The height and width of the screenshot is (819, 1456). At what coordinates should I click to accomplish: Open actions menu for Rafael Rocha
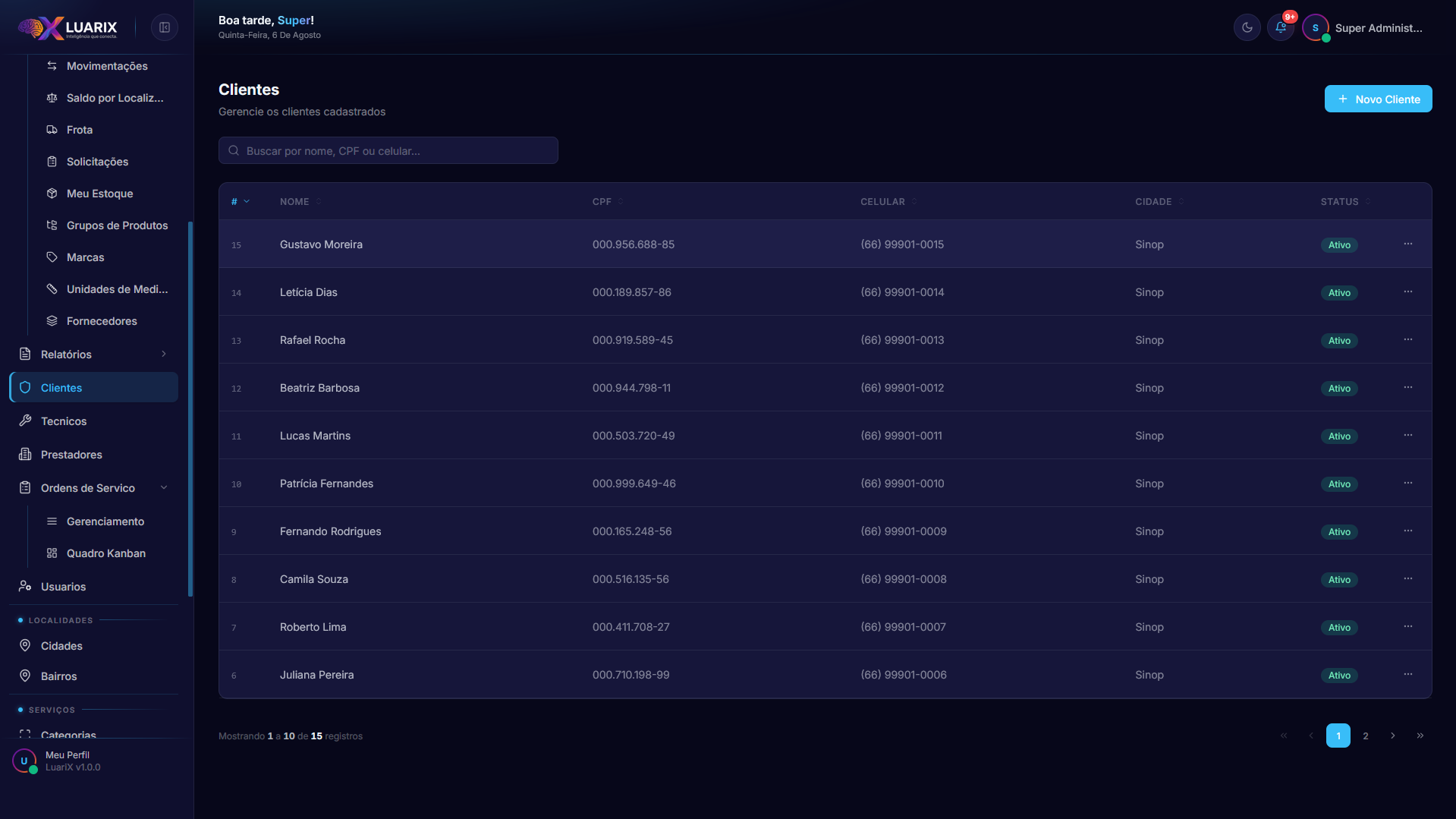click(x=1408, y=340)
